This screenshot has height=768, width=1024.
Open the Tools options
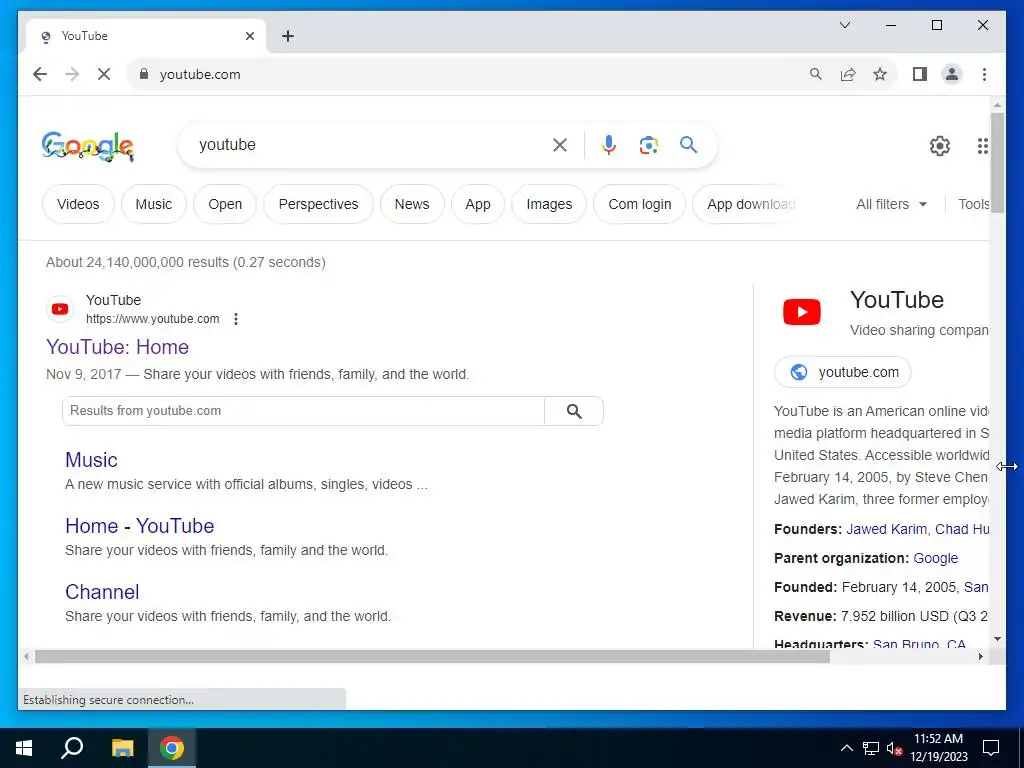tap(974, 204)
